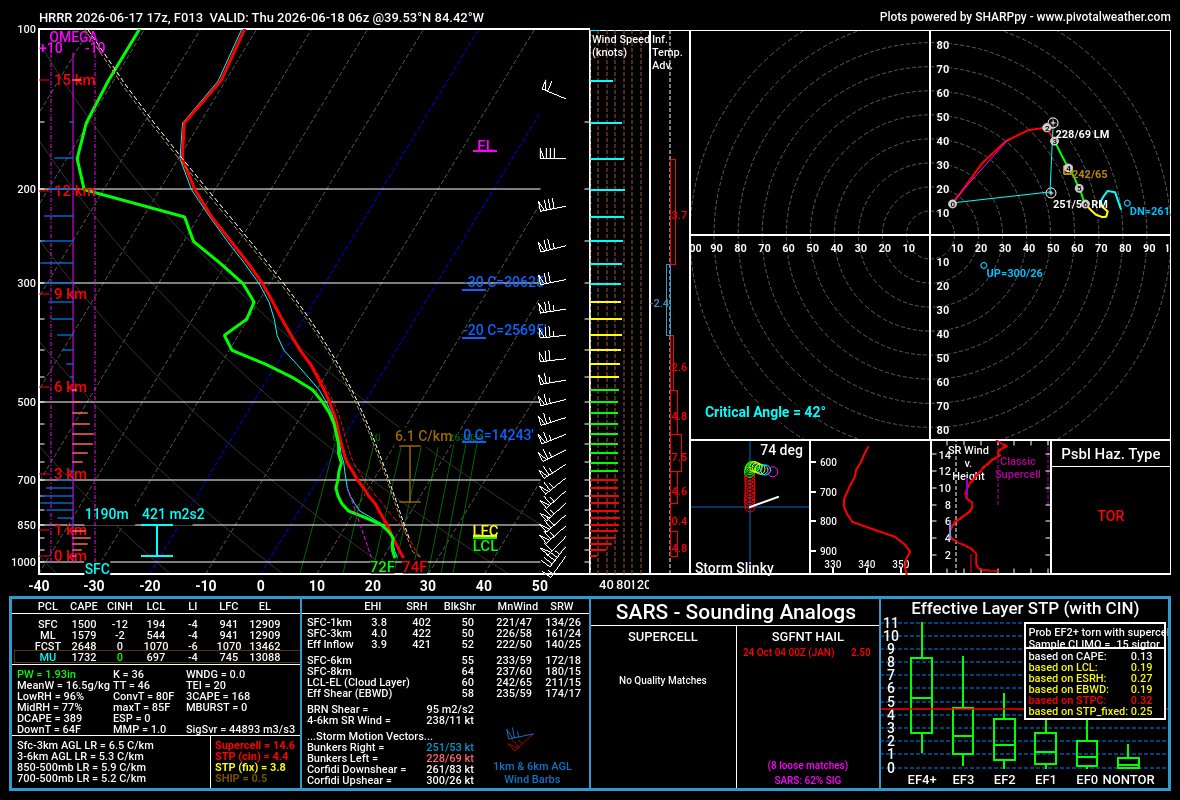This screenshot has height=800, width=1180.
Task: Click the SARS - Sounding Analogs heading
Action: click(735, 612)
